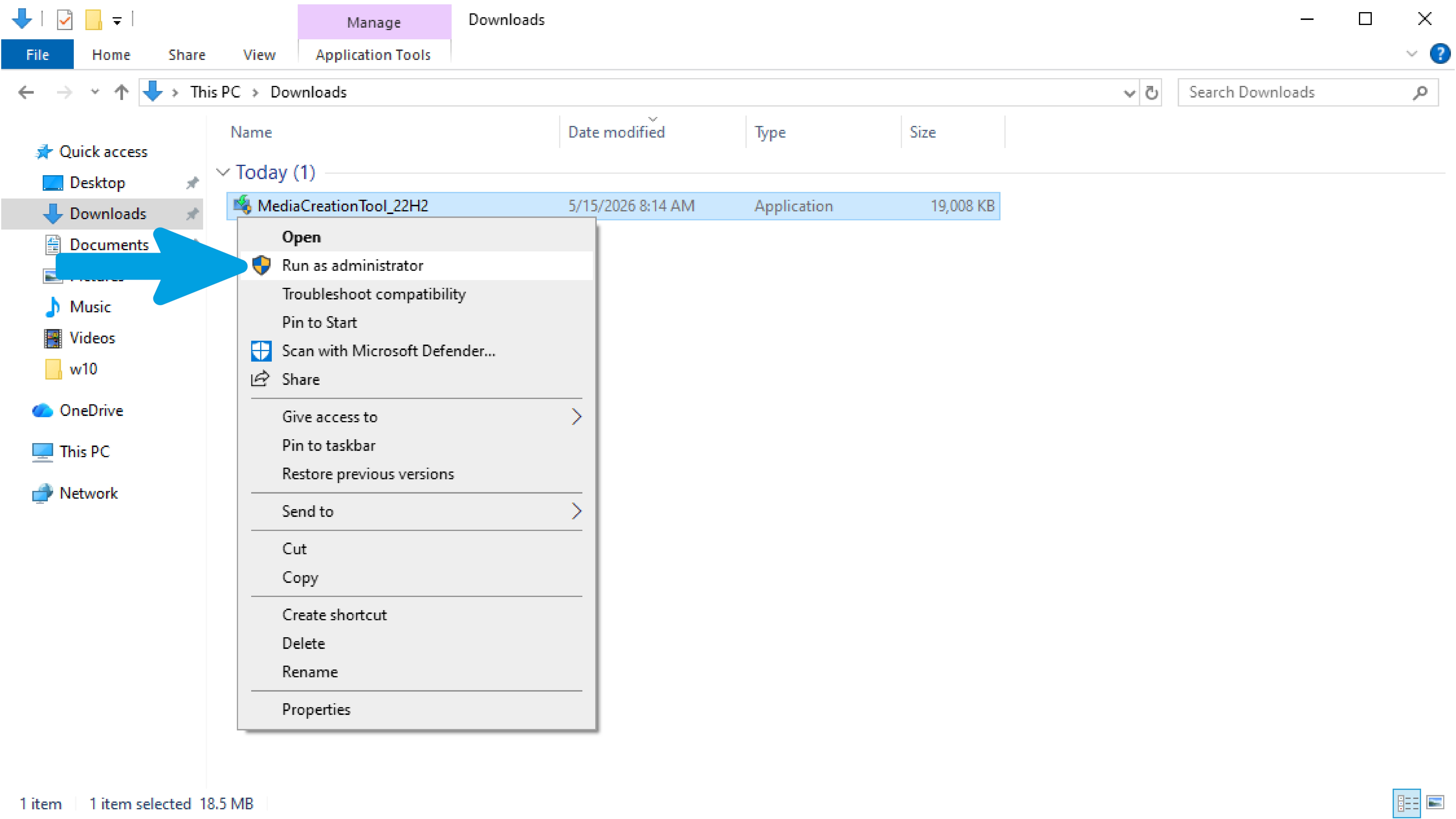Open the Explorer help question mark icon

[1439, 54]
